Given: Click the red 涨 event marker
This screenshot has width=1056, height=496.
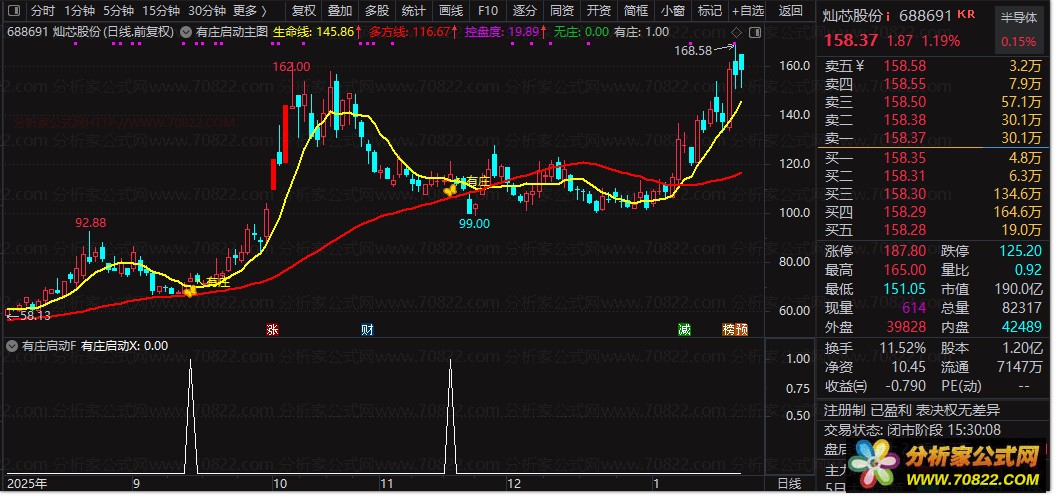Looking at the screenshot, I should [x=272, y=330].
